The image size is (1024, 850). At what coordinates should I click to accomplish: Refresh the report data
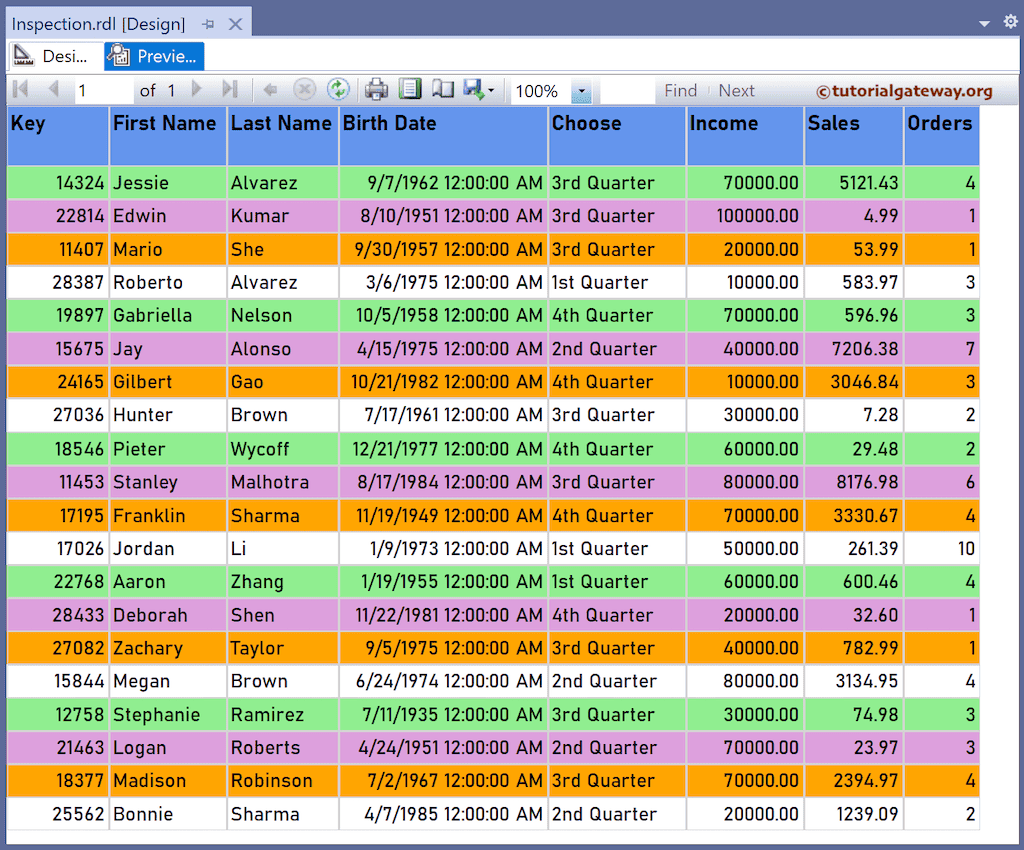(339, 90)
